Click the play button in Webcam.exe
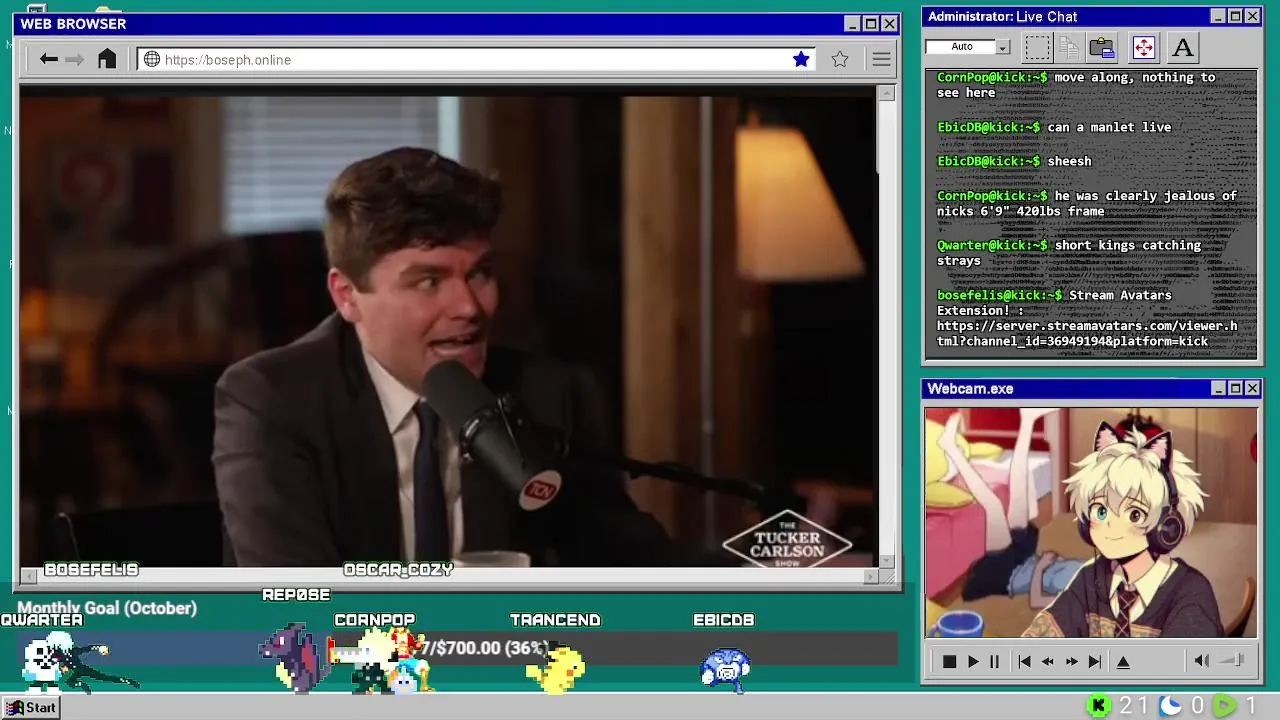Image resolution: width=1280 pixels, height=720 pixels. tap(973, 661)
